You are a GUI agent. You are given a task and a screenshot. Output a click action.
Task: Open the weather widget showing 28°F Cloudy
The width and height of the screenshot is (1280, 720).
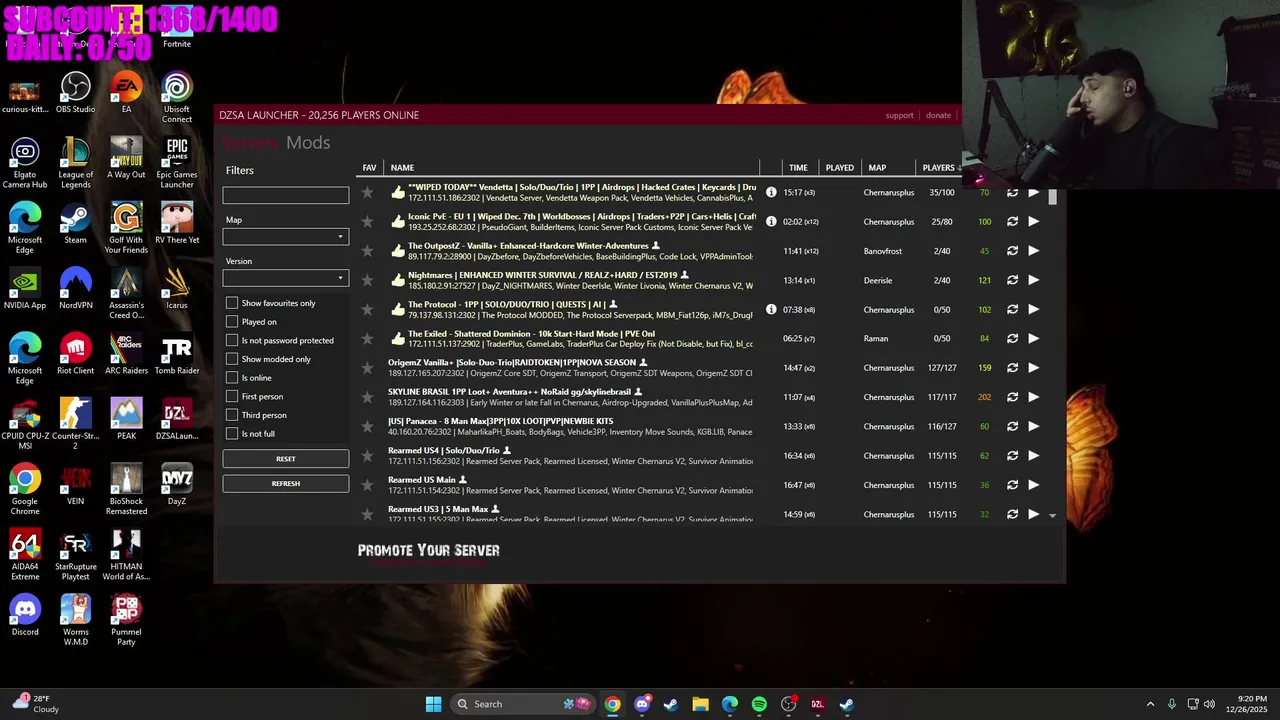tap(38, 704)
